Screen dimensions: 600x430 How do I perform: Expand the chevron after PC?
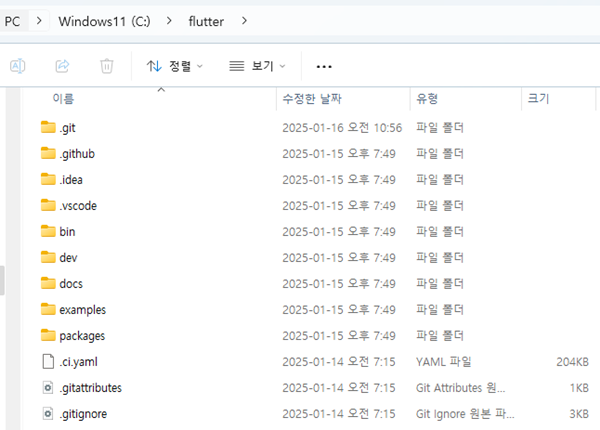click(x=39, y=21)
